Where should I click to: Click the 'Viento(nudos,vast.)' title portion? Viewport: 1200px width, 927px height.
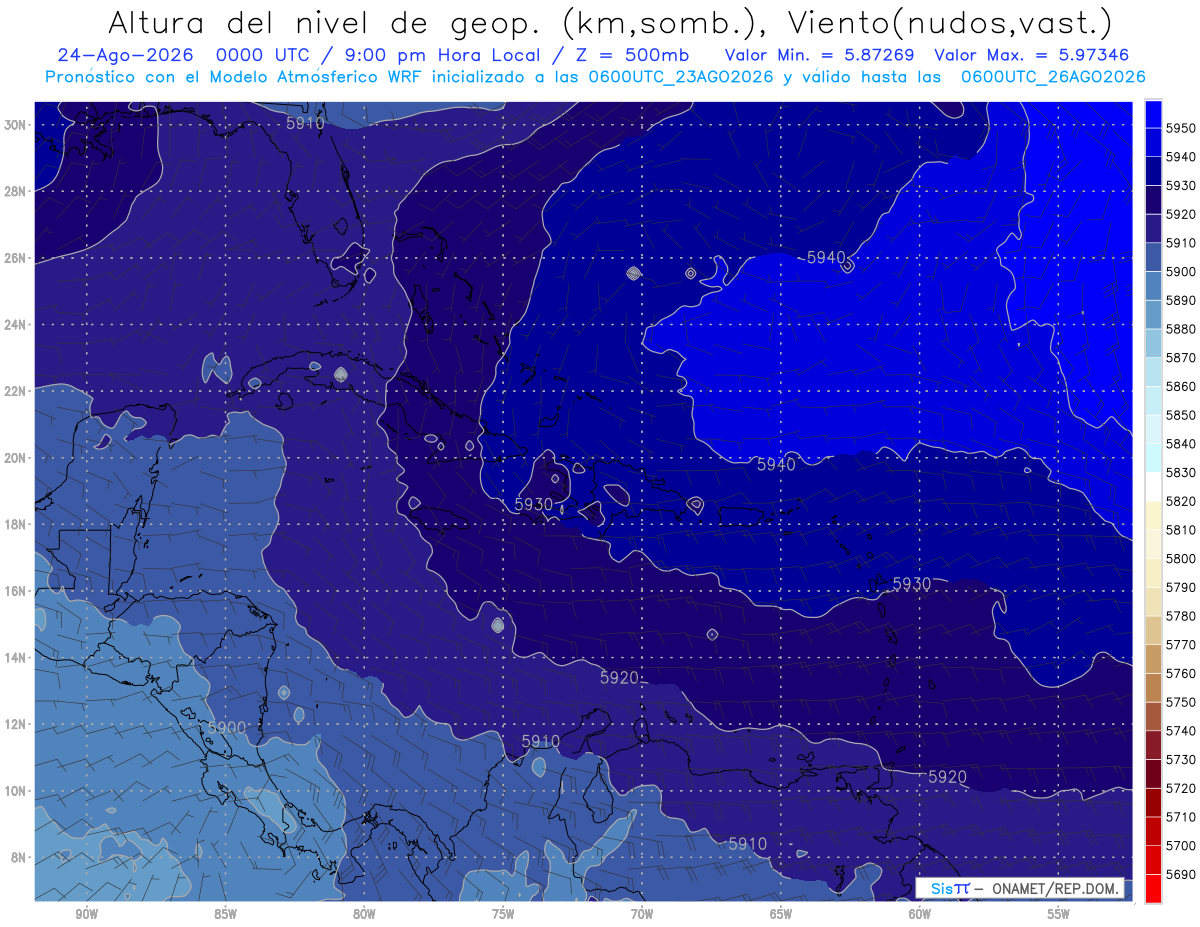[x=949, y=22]
